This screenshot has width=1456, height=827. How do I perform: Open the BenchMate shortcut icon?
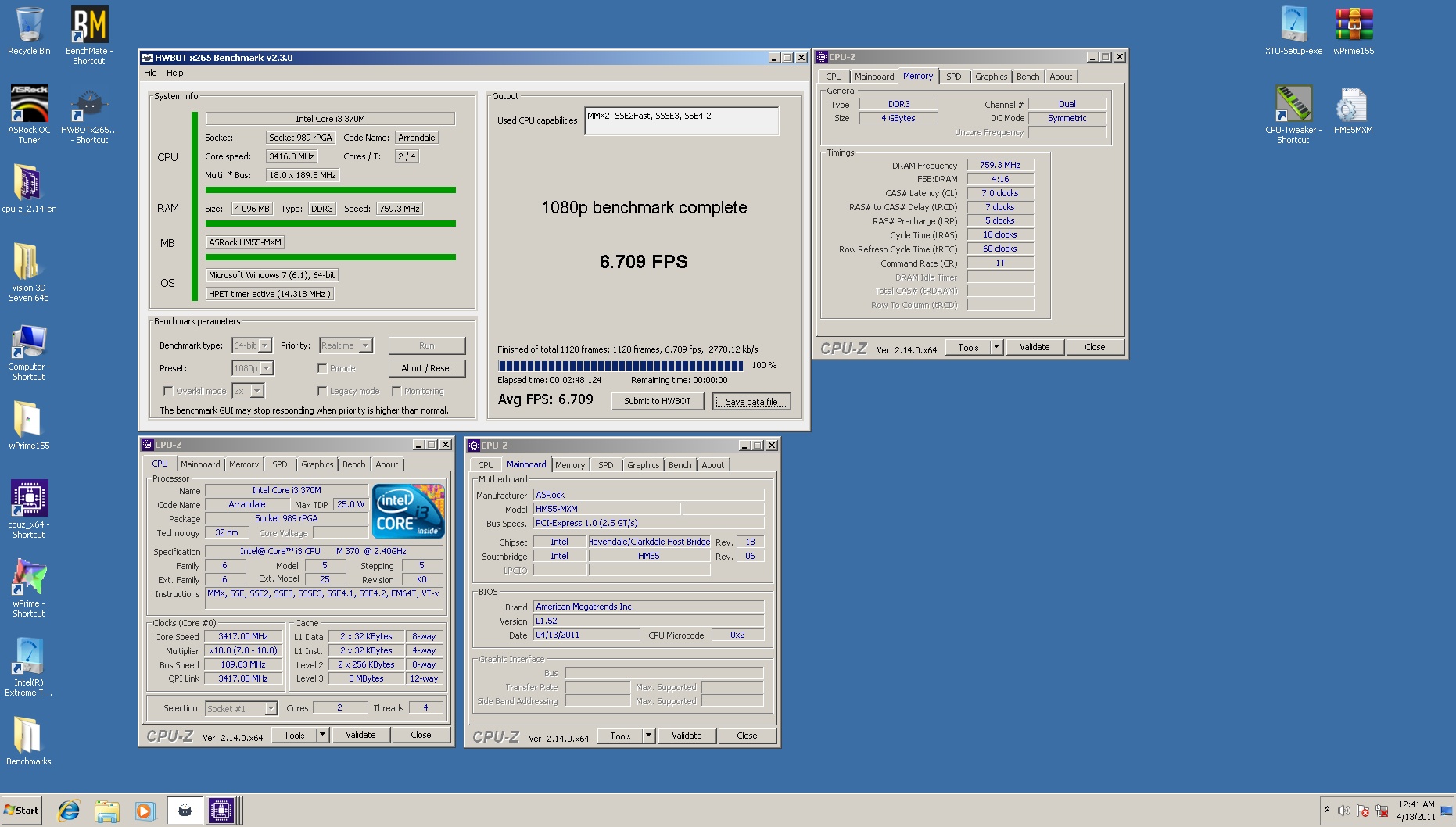(x=89, y=35)
